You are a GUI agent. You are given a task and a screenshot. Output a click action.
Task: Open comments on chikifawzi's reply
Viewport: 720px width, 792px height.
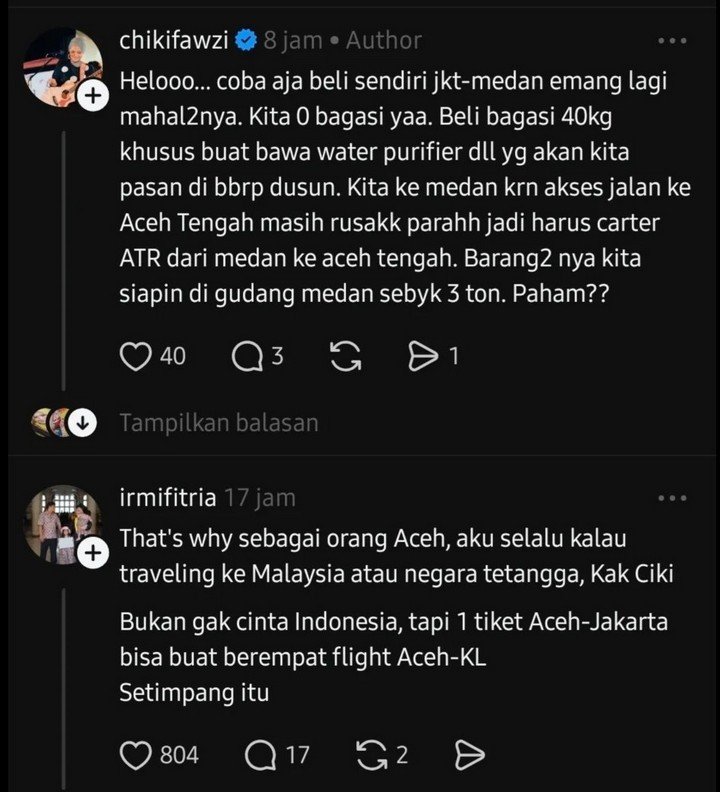[x=246, y=356]
